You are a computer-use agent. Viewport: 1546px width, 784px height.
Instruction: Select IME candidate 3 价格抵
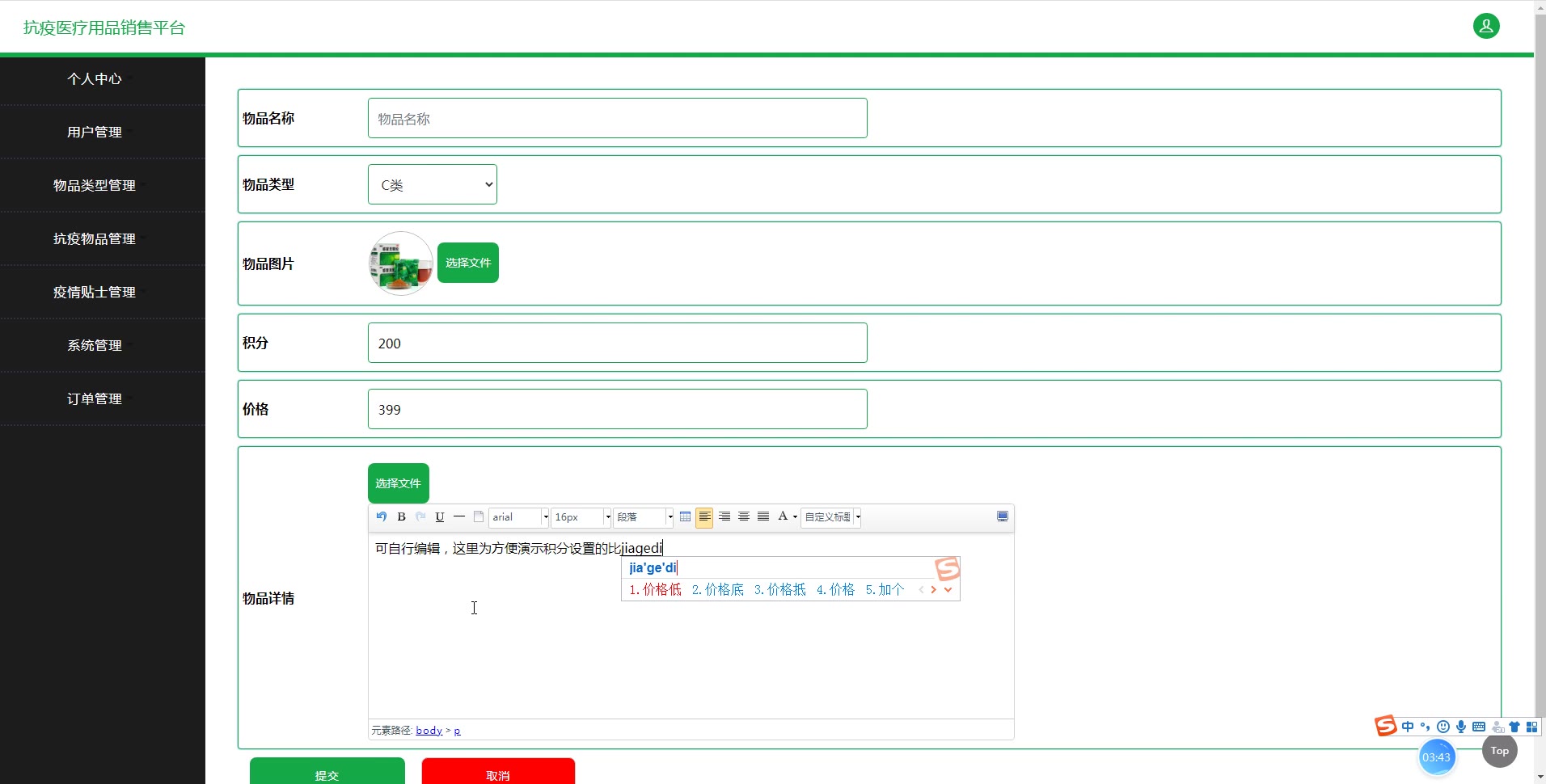tap(780, 590)
